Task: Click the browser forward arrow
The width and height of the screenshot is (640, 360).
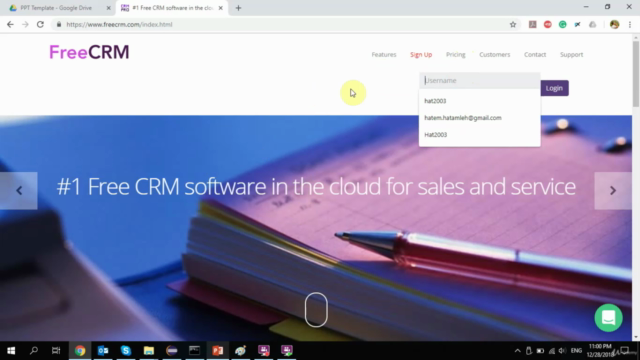Action: [25, 24]
